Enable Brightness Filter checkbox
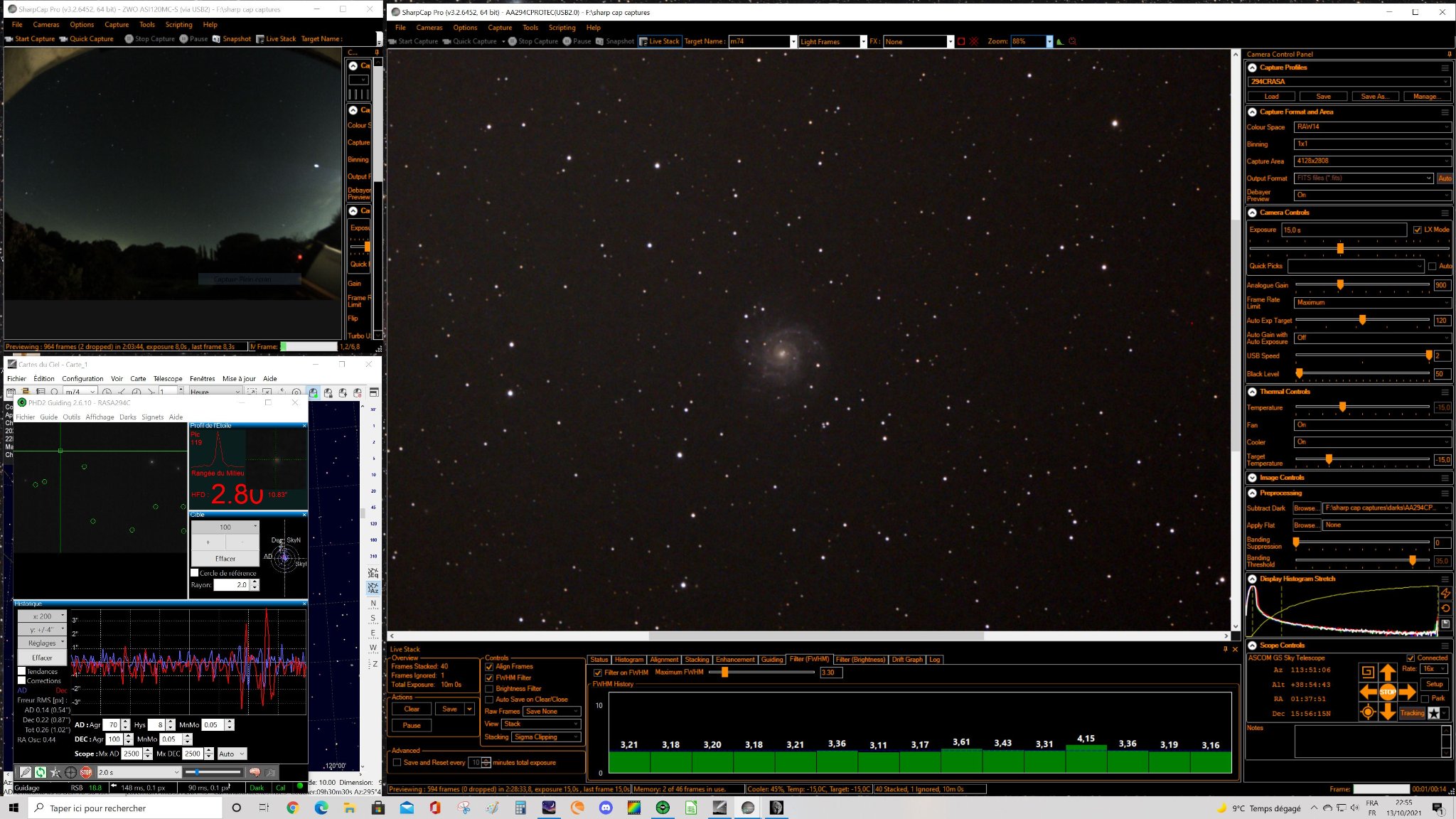Viewport: 1456px width, 819px height. 489,689
